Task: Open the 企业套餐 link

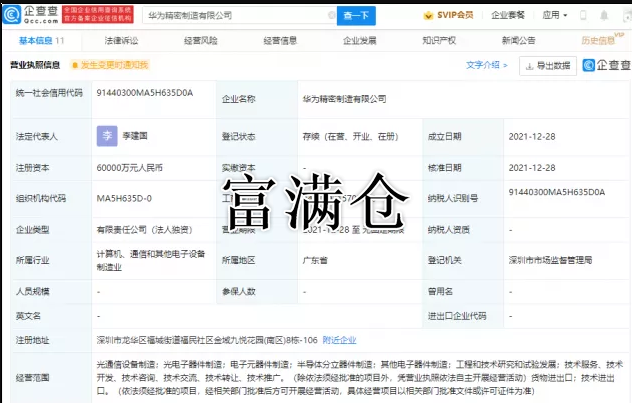Action: coord(508,15)
